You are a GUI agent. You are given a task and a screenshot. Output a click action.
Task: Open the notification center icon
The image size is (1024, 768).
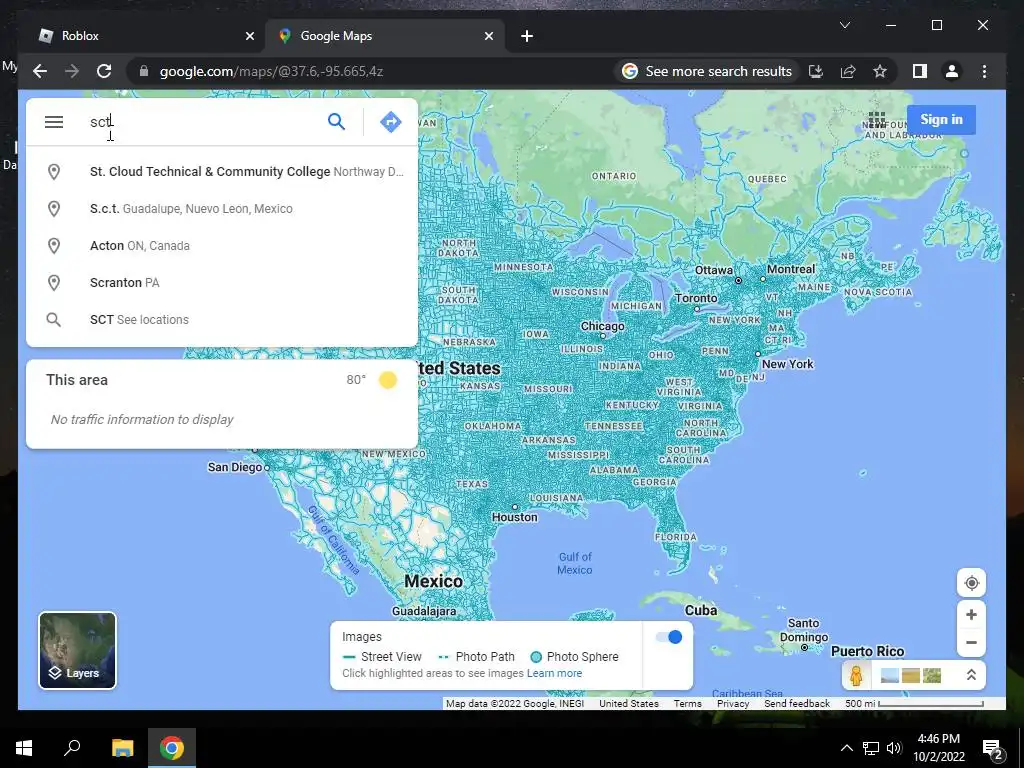click(993, 749)
